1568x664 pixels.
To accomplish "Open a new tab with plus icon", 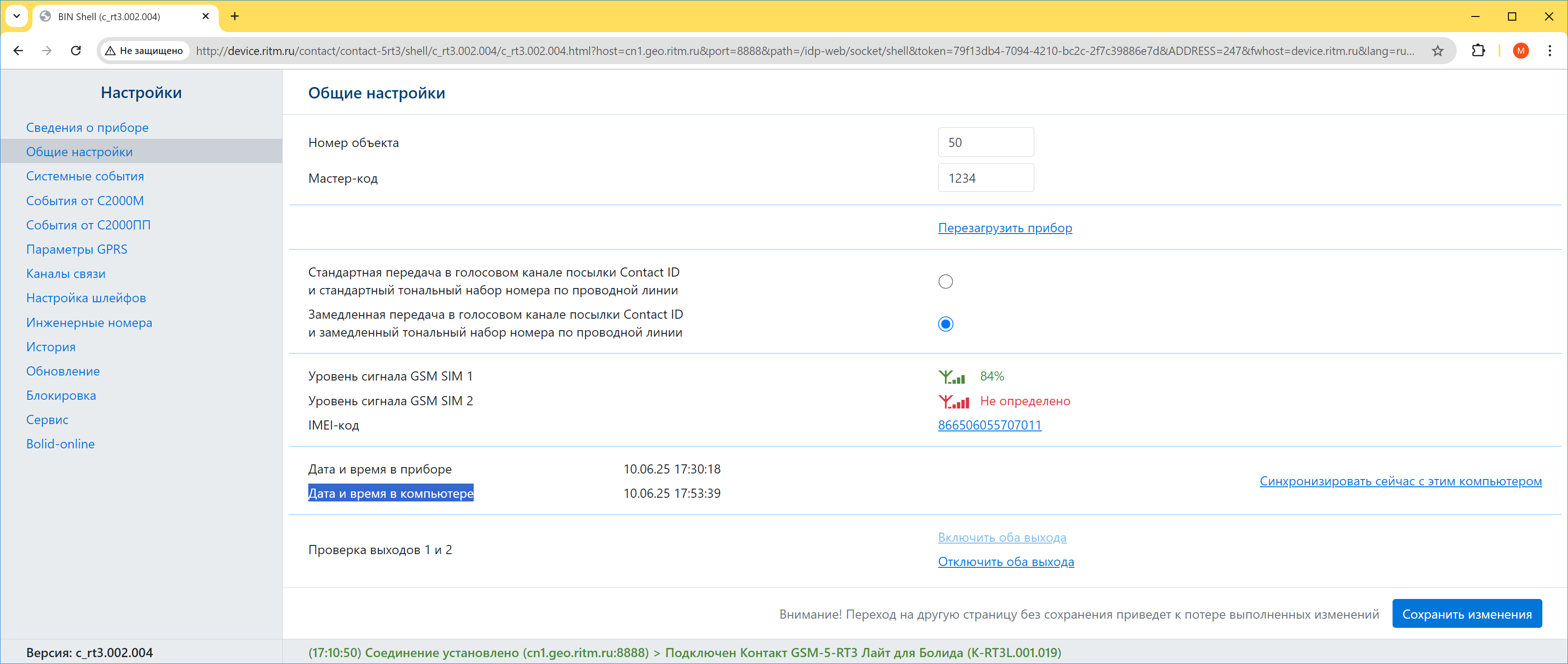I will coord(235,16).
